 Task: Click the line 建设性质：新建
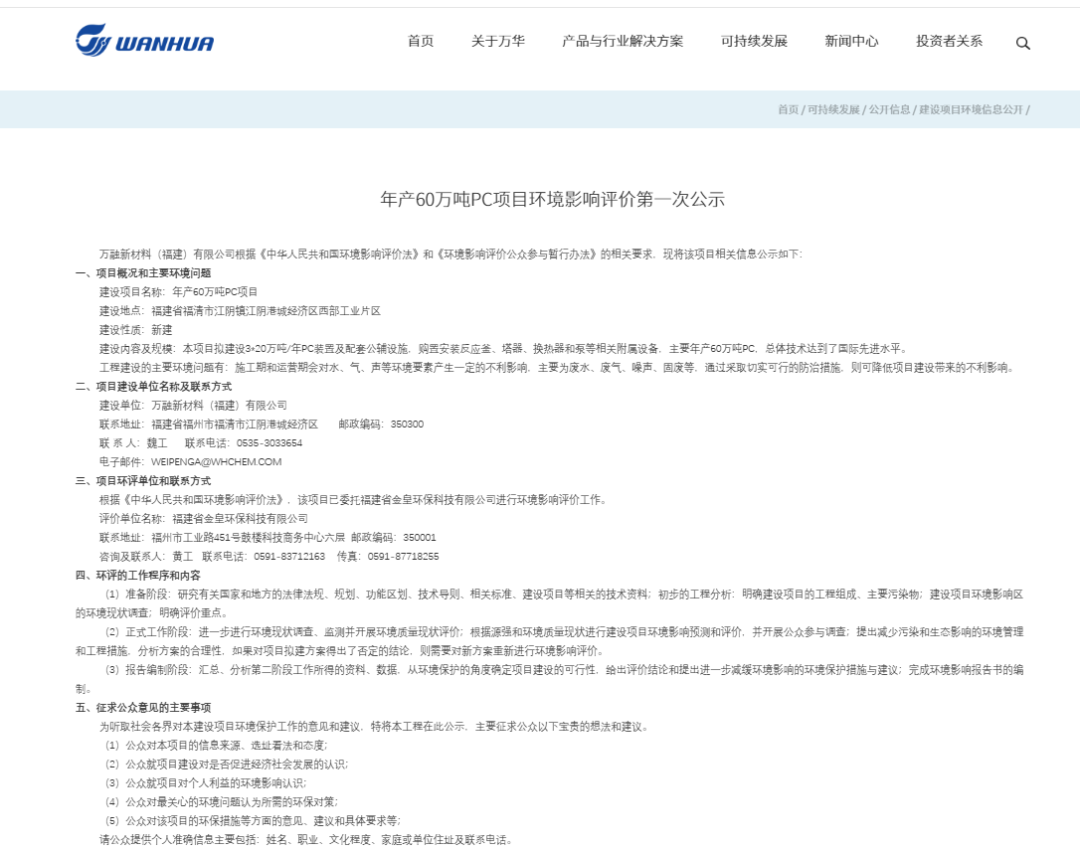[136, 330]
